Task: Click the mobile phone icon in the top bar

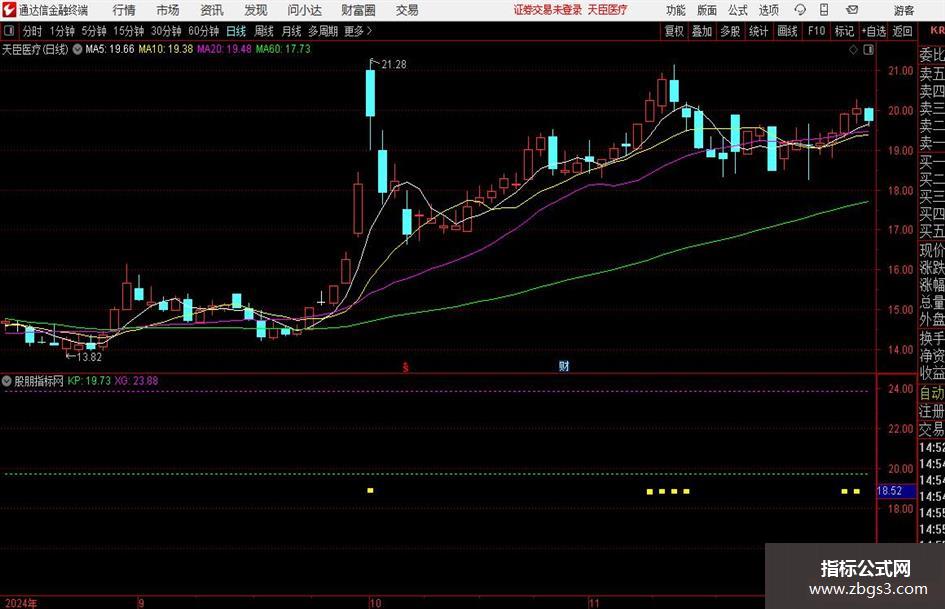Action: (824, 10)
